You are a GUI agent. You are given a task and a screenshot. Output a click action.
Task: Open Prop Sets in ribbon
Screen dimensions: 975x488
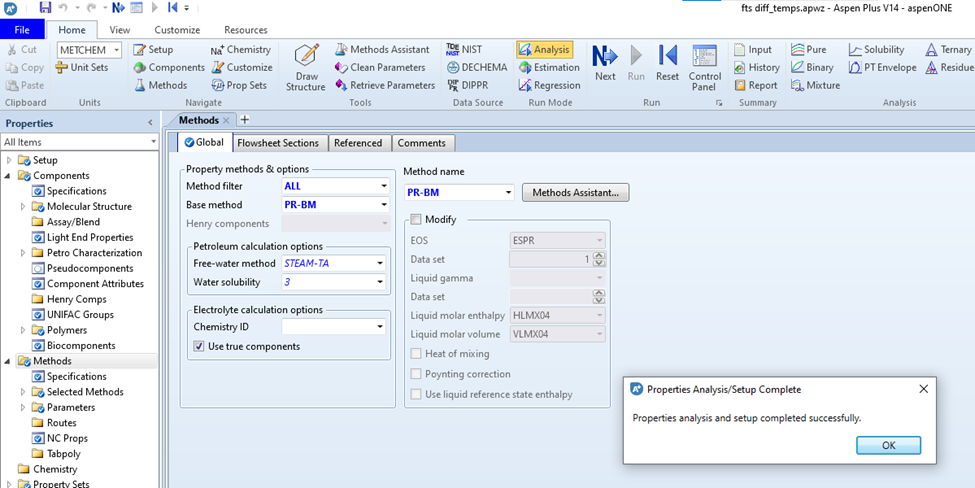pos(239,85)
